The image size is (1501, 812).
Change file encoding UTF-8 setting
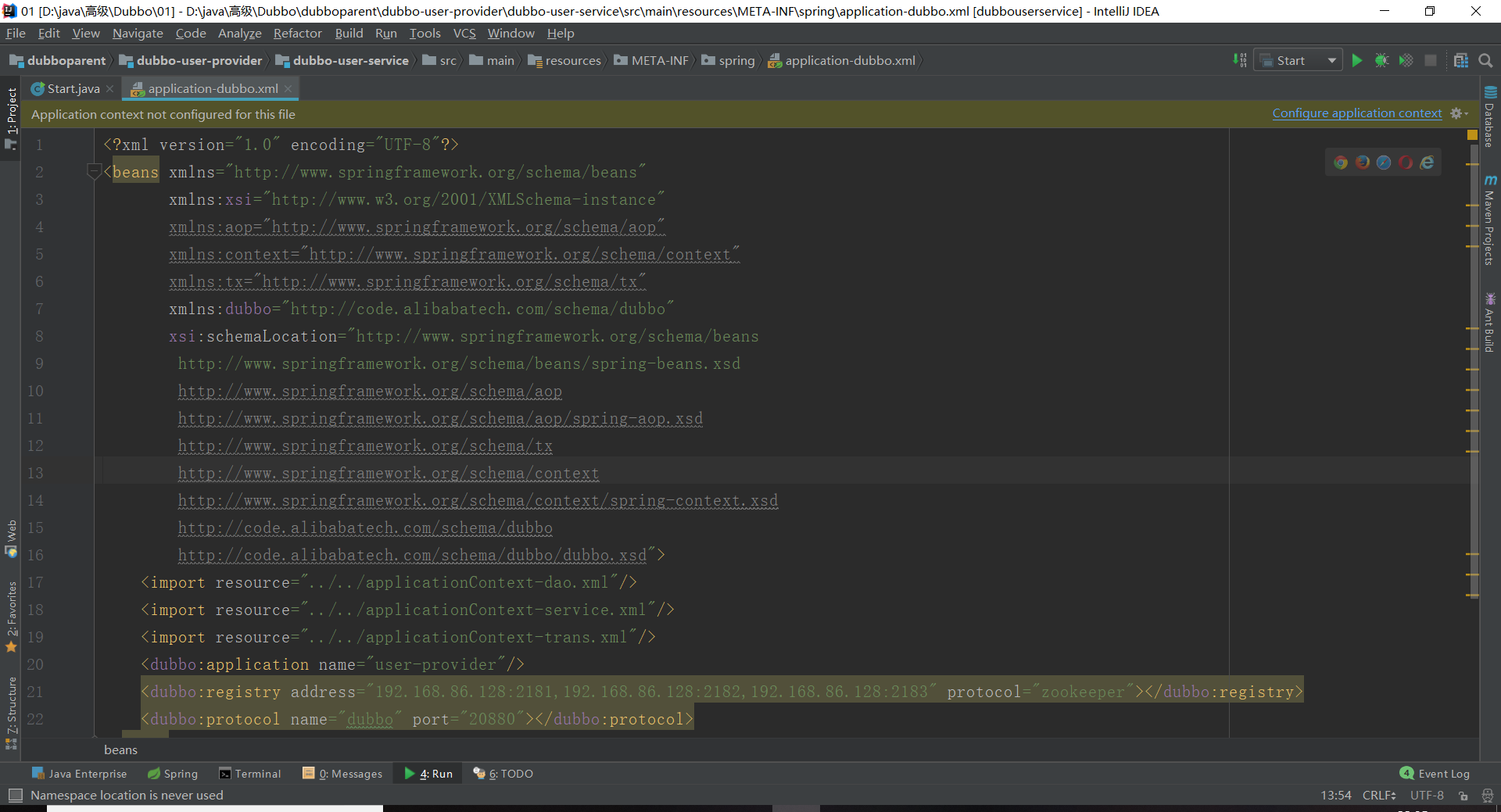point(1427,796)
